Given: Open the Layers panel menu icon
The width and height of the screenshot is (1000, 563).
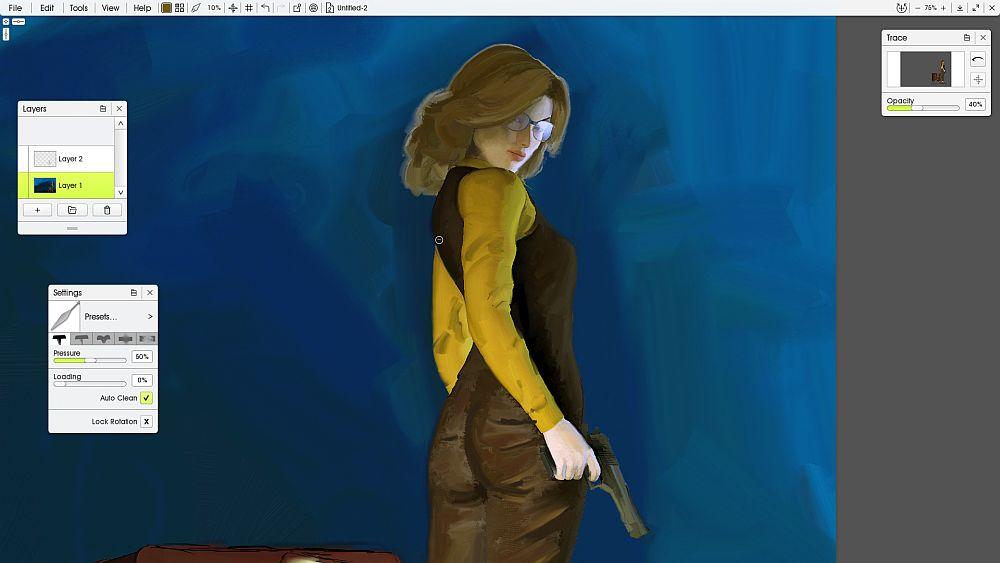Looking at the screenshot, I should tap(103, 109).
